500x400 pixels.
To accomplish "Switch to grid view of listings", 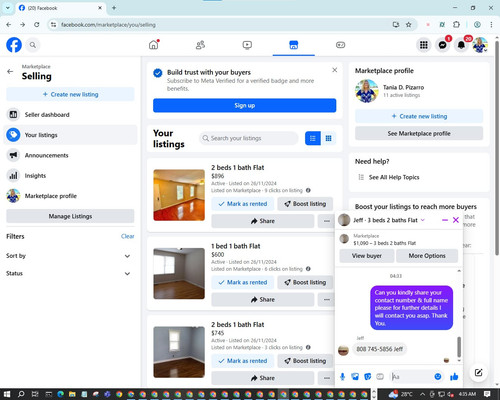I will pos(328,138).
